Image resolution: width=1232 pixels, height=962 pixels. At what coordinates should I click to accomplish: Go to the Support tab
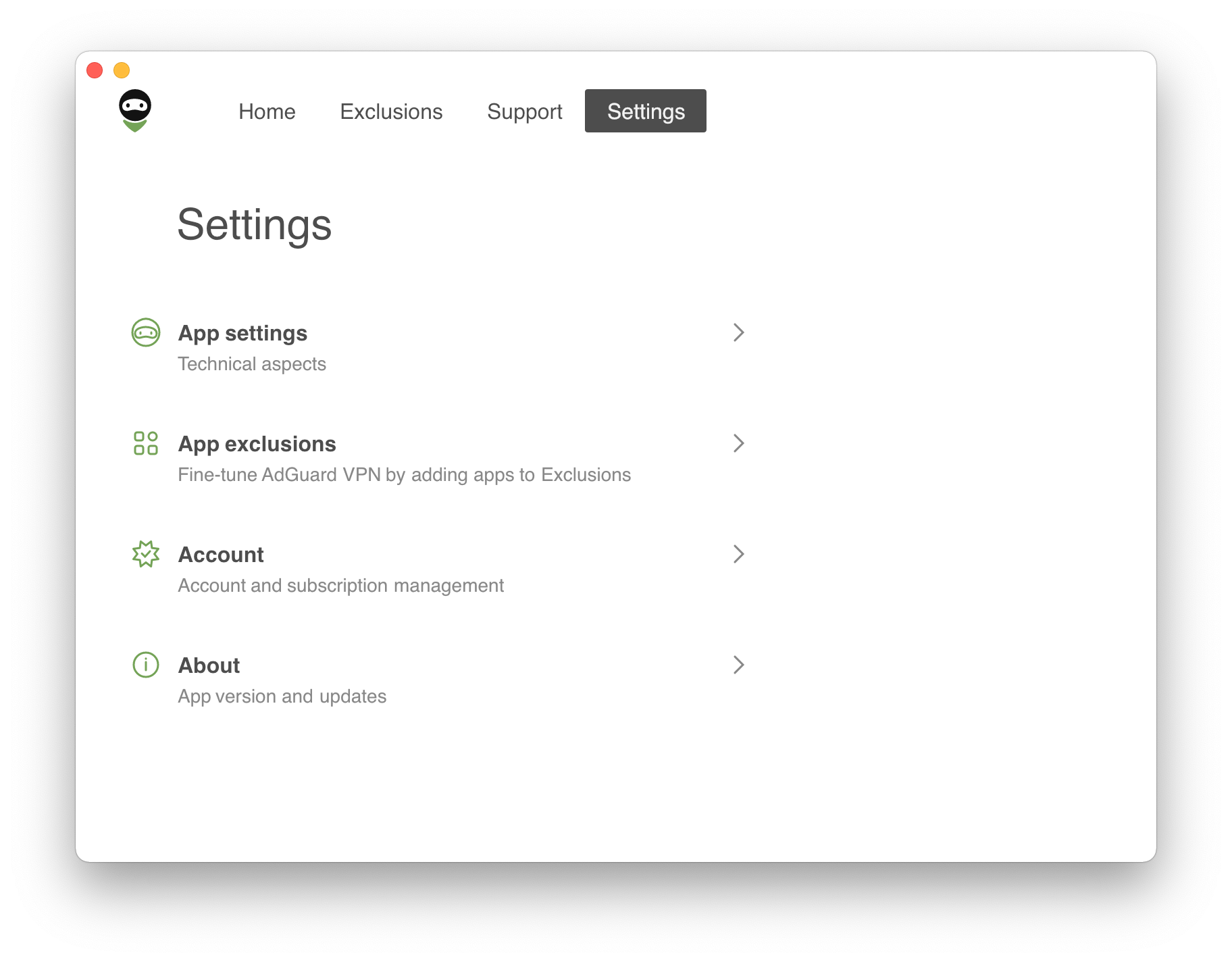[525, 111]
